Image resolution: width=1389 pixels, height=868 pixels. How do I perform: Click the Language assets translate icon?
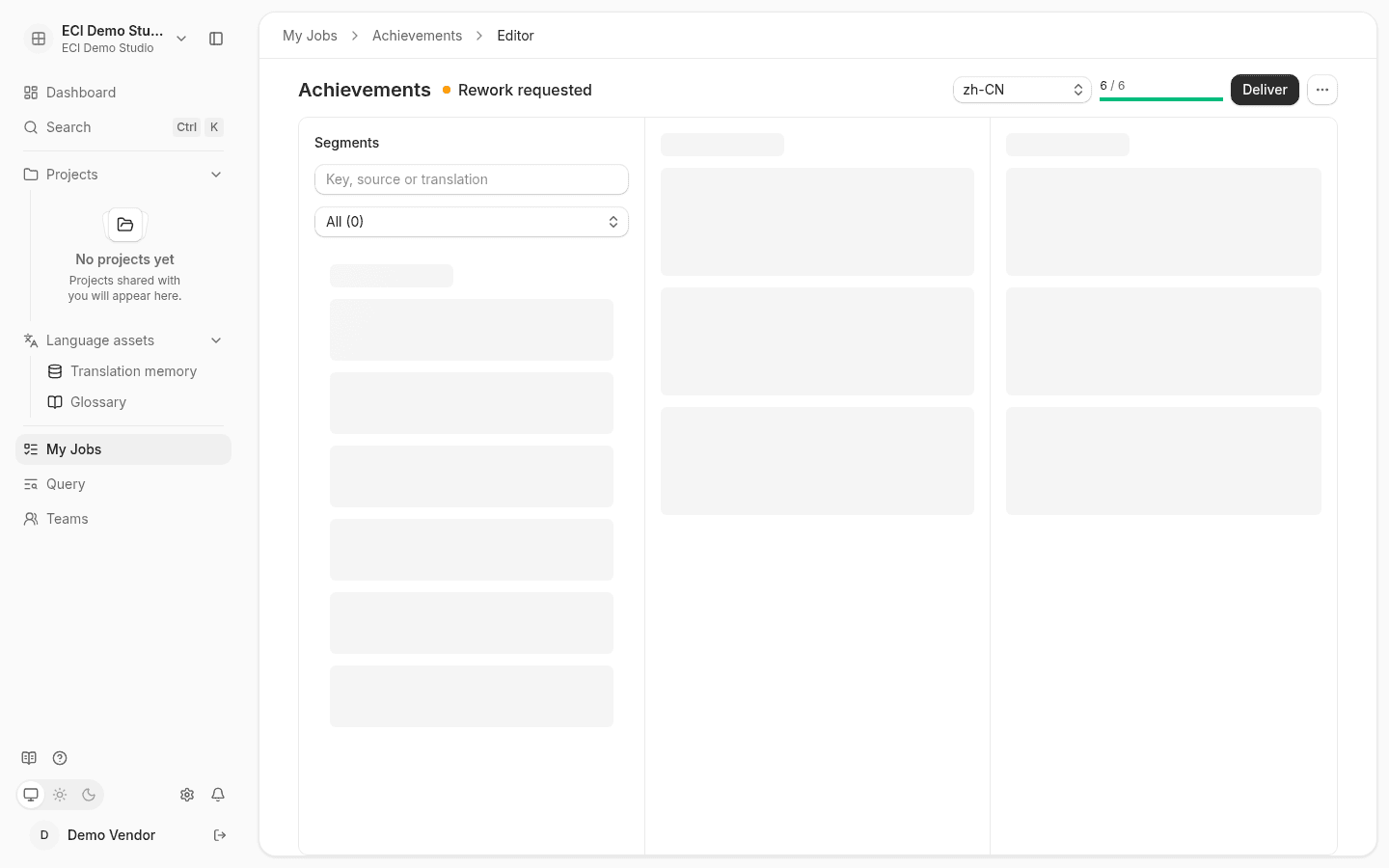point(31,340)
